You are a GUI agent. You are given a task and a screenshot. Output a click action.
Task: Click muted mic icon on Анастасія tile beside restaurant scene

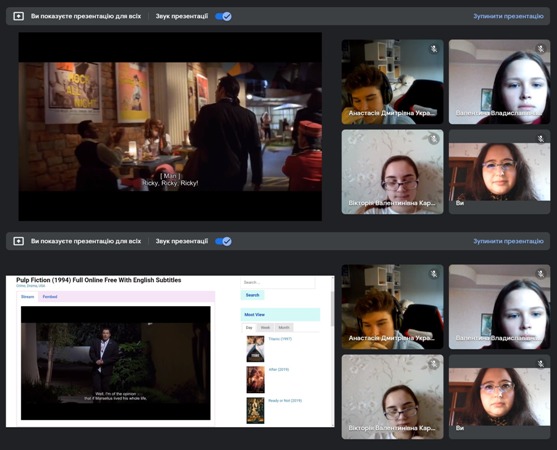[433, 49]
